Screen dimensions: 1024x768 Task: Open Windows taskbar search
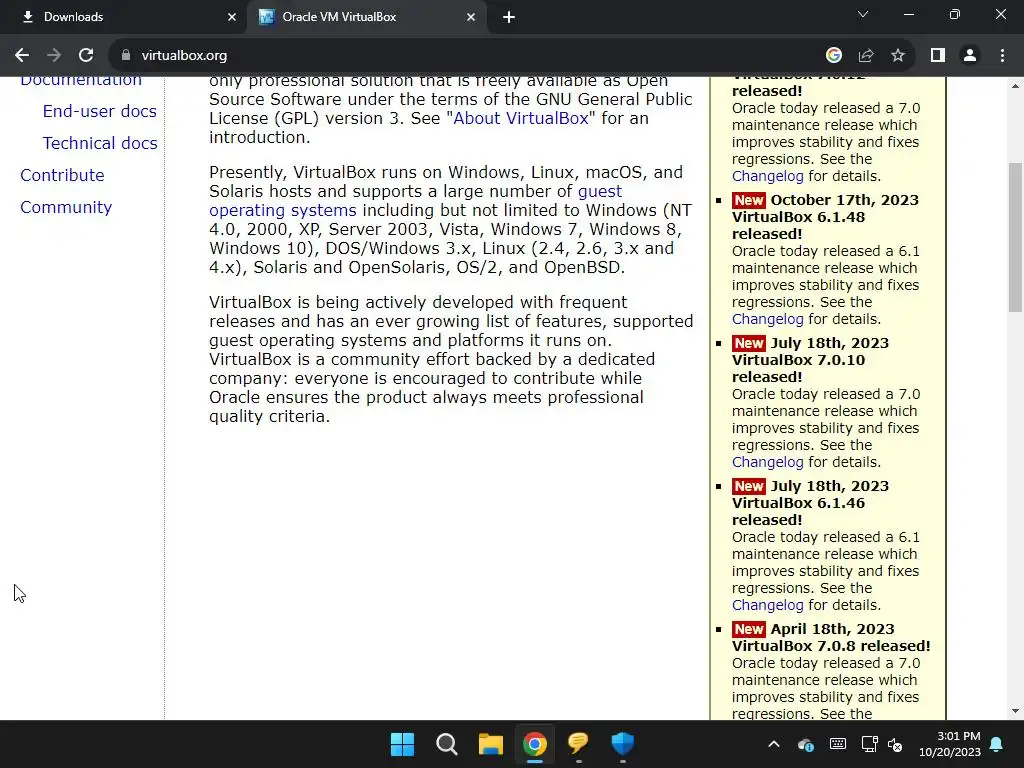pos(447,744)
